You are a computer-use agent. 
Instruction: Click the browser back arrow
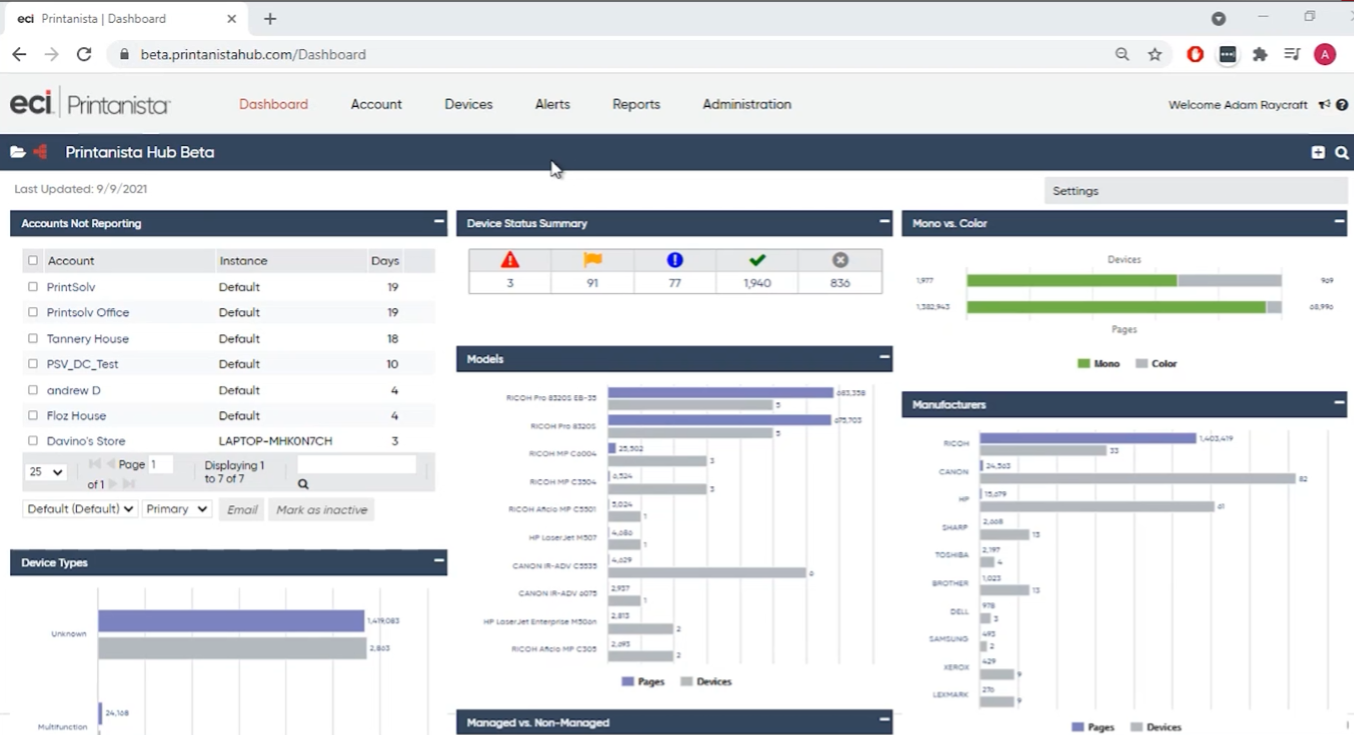click(19, 55)
